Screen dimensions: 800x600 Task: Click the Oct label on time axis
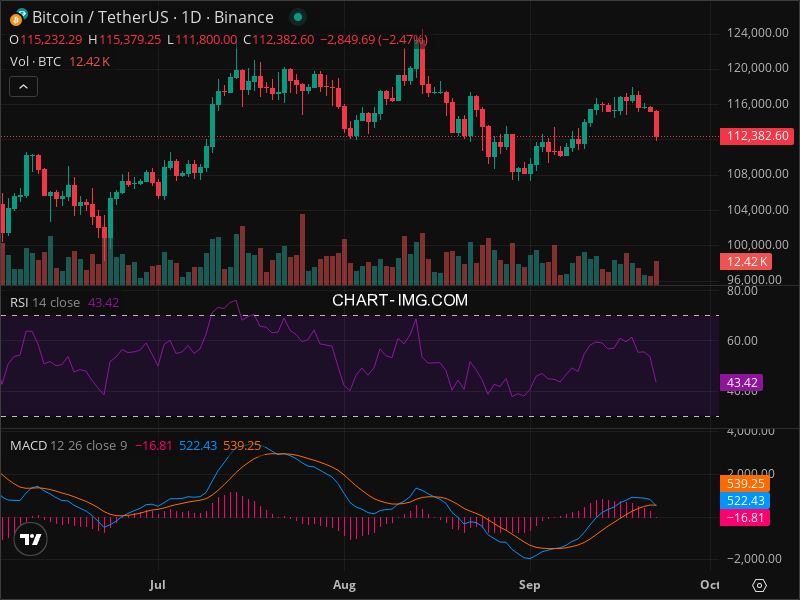[x=709, y=583]
